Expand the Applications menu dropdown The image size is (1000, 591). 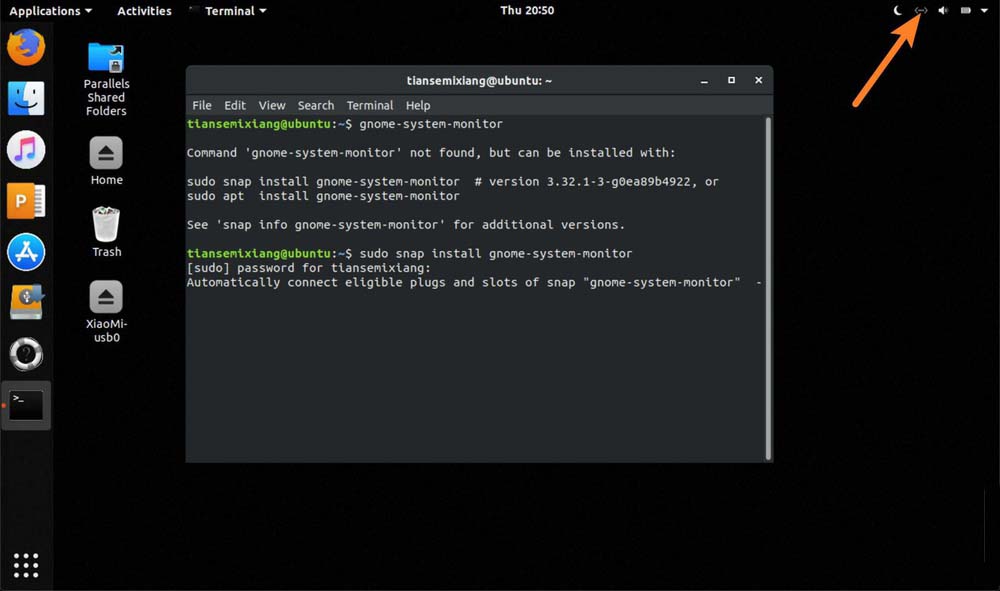click(50, 11)
